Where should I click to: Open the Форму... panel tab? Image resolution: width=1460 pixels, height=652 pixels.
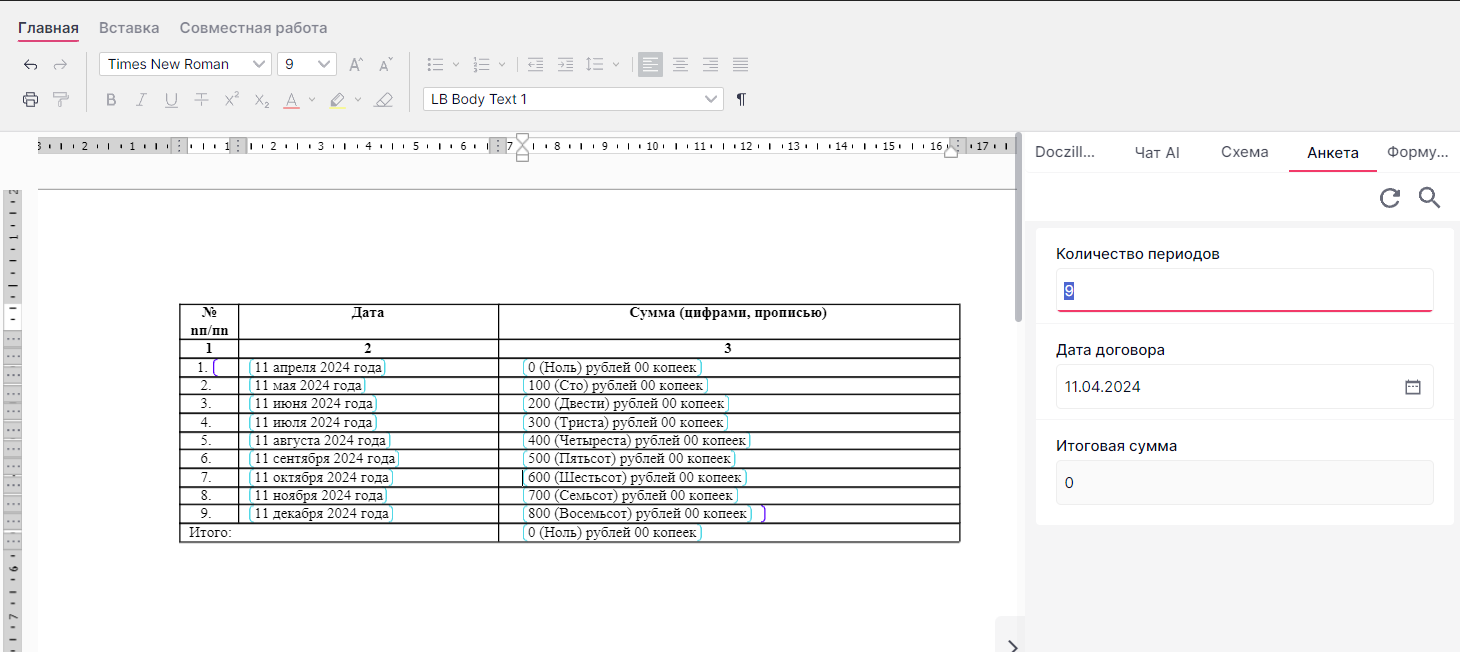[1418, 152]
